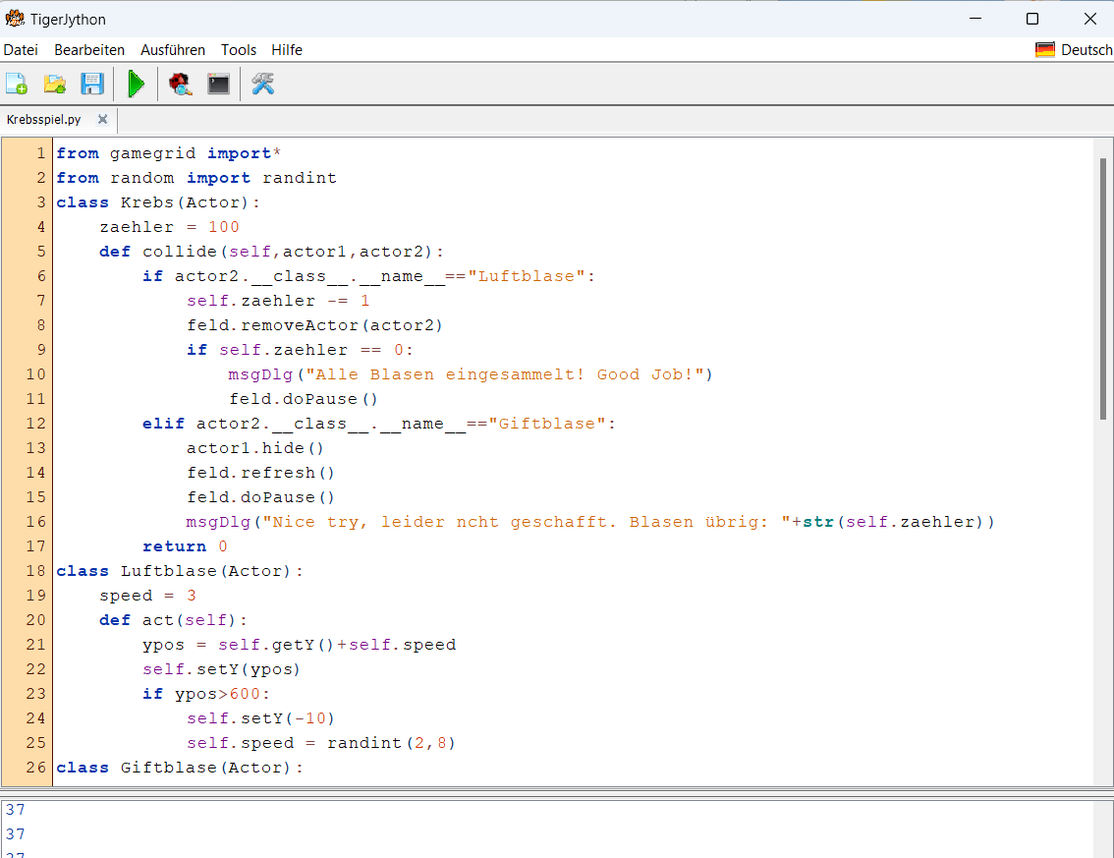
Task: Click line number 10 in the gutter
Action: coord(35,374)
